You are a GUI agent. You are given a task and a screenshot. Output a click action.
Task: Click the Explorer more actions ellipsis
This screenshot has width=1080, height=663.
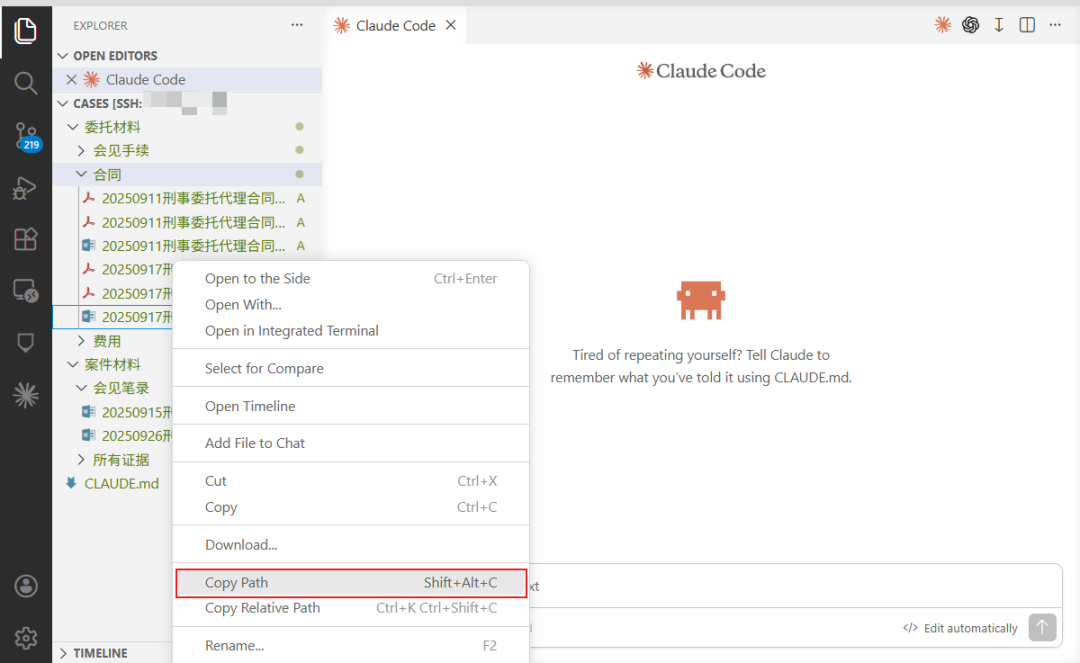(x=297, y=25)
